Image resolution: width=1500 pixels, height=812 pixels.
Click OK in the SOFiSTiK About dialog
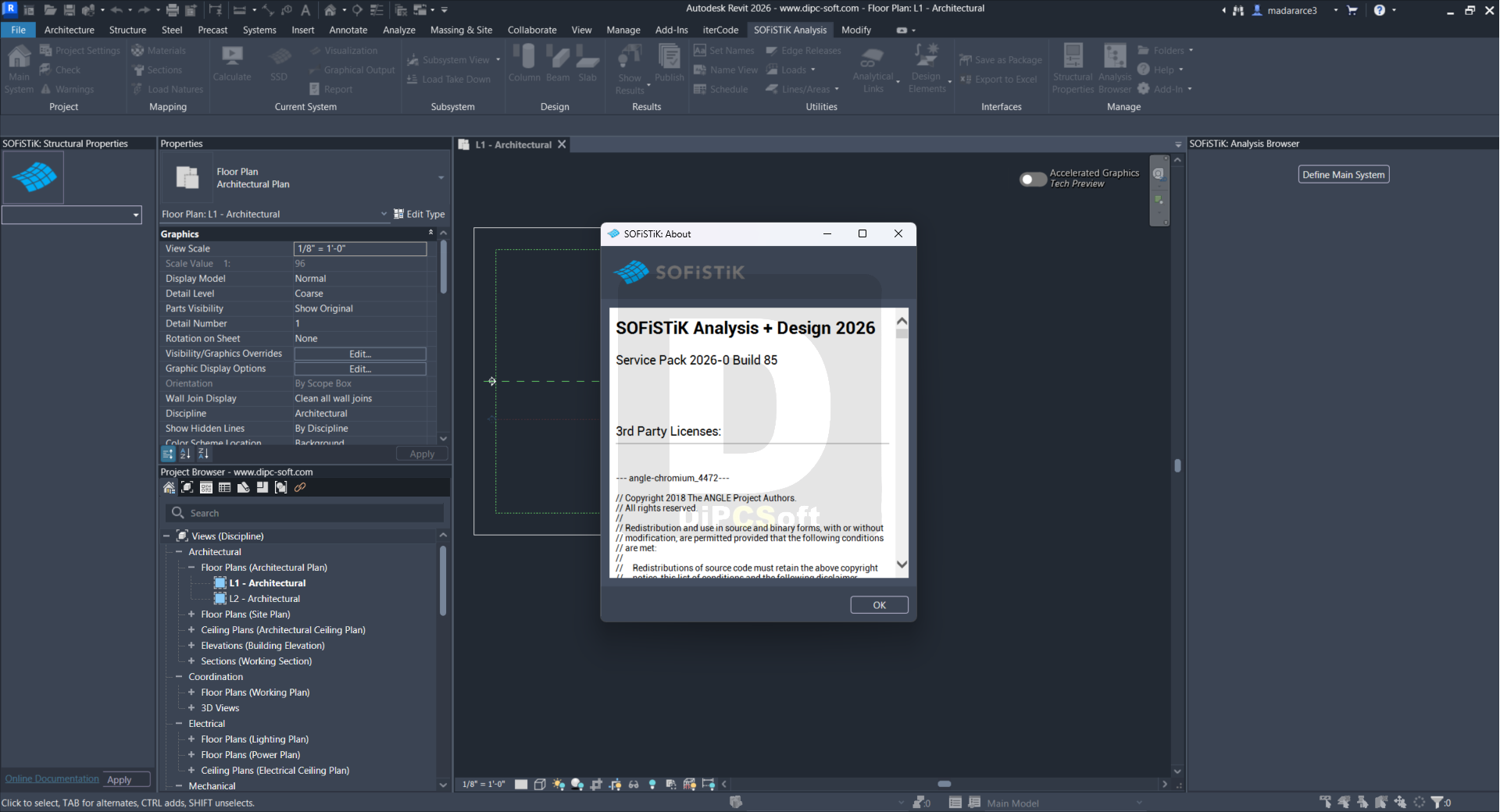(879, 605)
